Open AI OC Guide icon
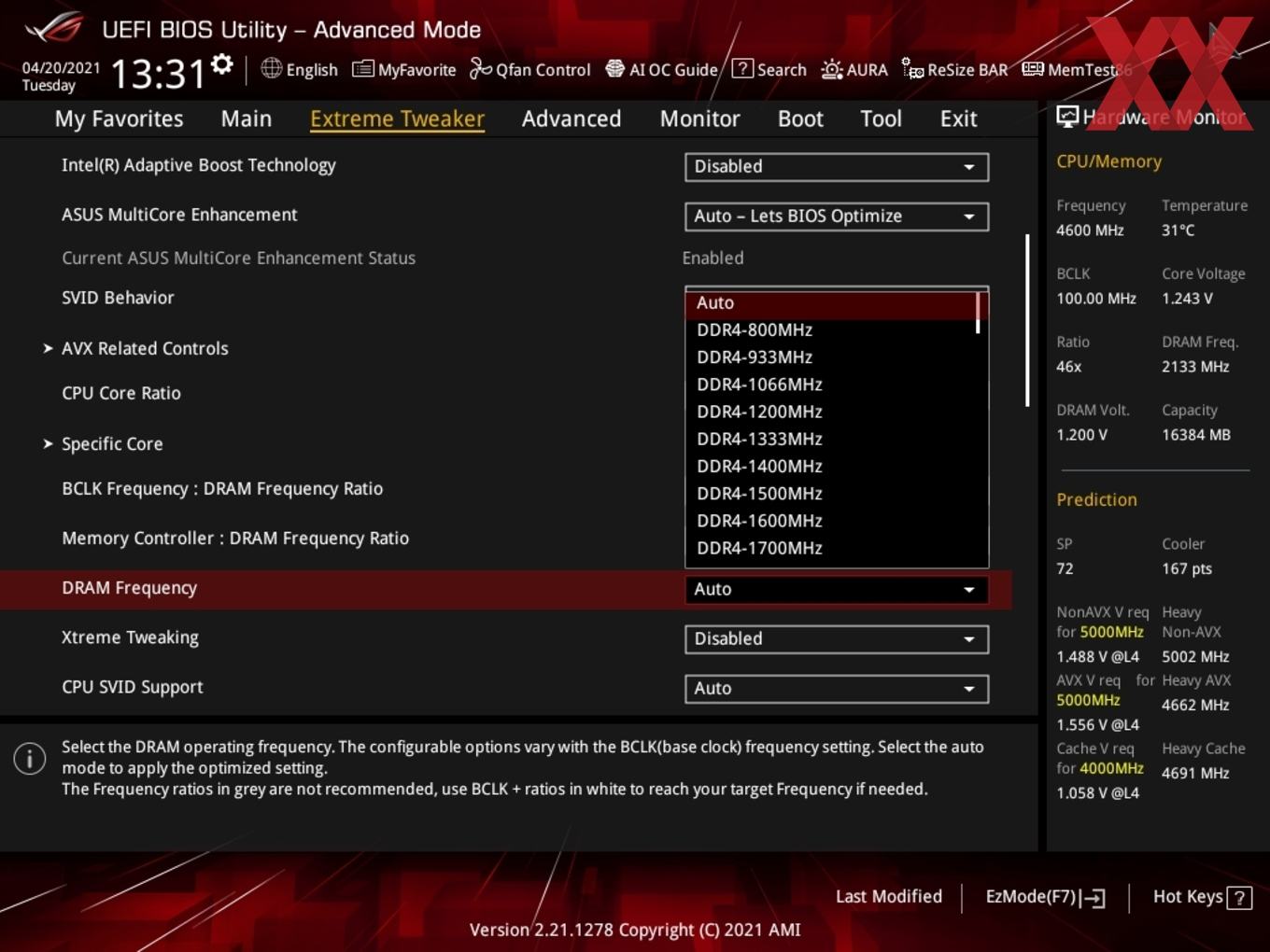Image resolution: width=1270 pixels, height=952 pixels. pos(614,68)
